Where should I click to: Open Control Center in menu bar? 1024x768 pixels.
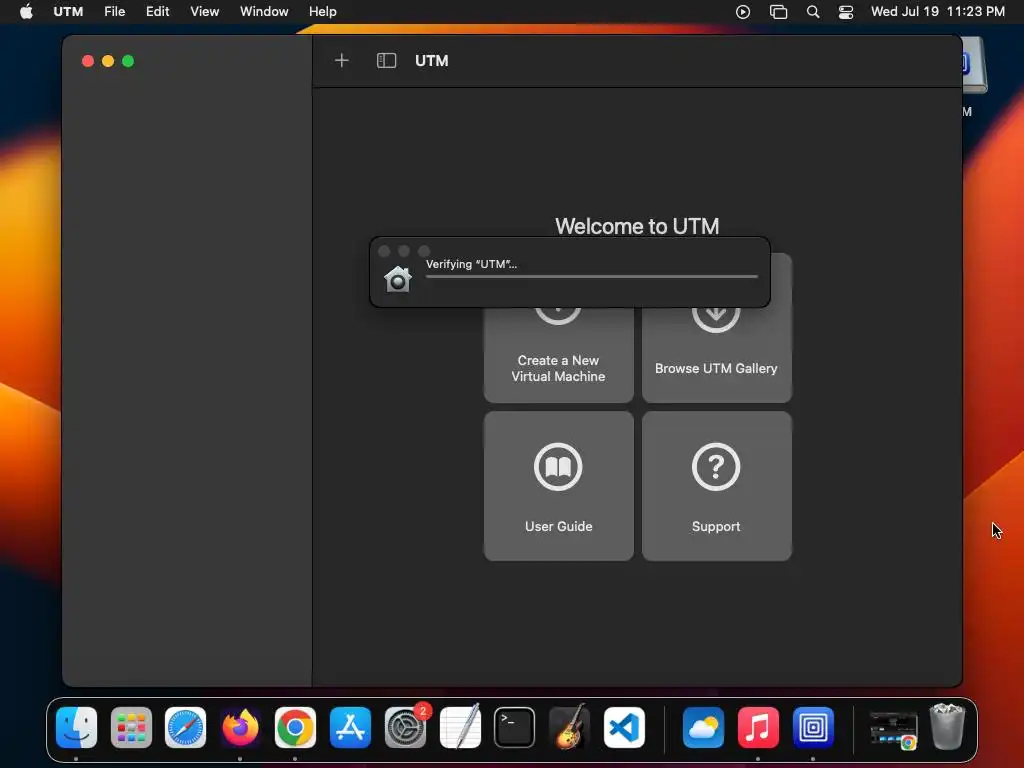coord(846,12)
